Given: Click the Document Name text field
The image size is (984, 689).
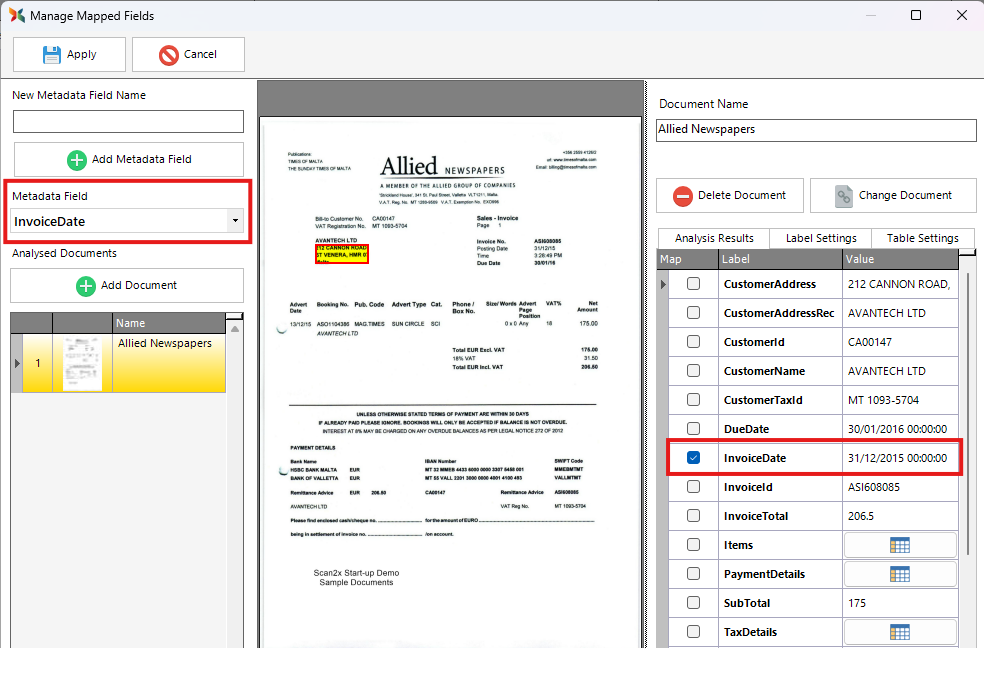Looking at the screenshot, I should (816, 130).
